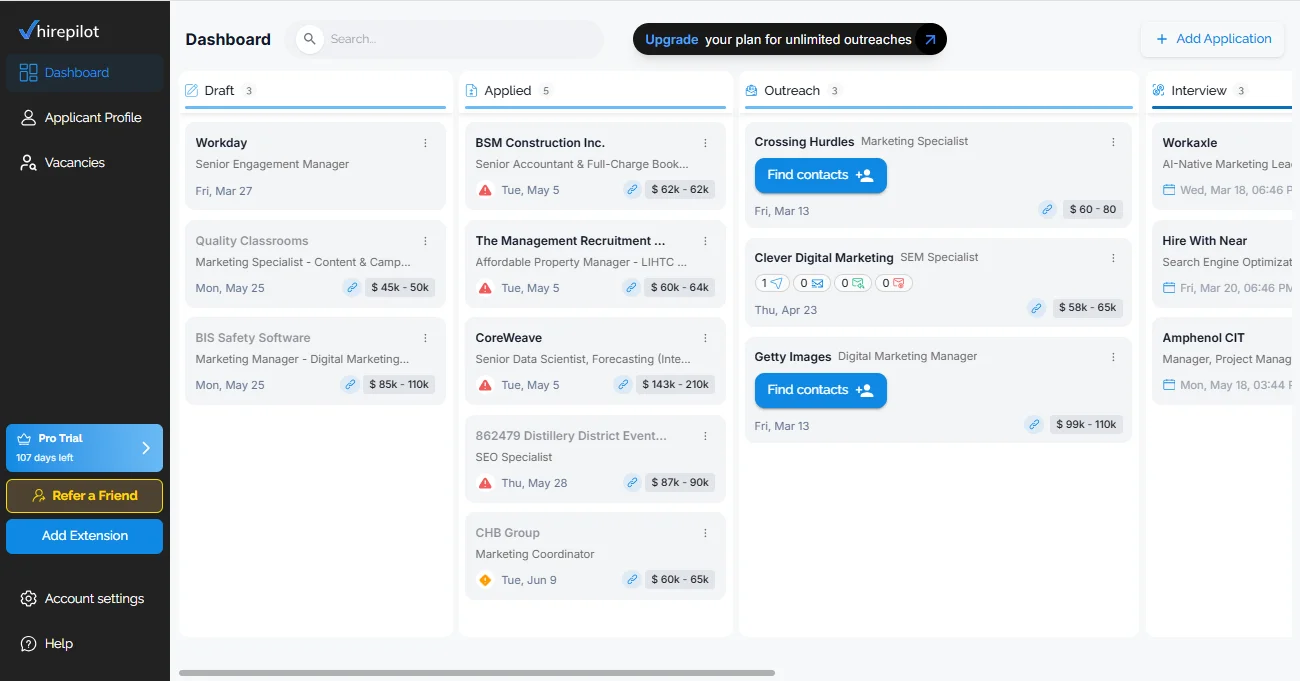Click salary tag $ 143k - 210k
This screenshot has width=1300, height=681.
(675, 385)
